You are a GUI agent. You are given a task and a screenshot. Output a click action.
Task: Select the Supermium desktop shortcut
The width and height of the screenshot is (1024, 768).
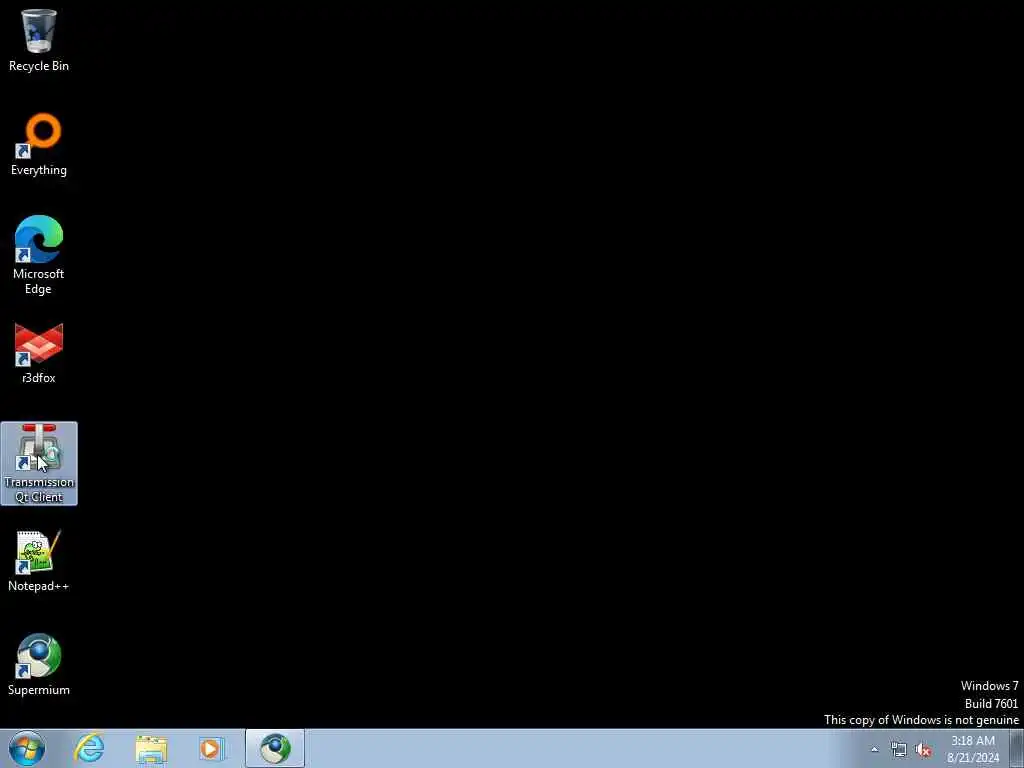[39, 664]
